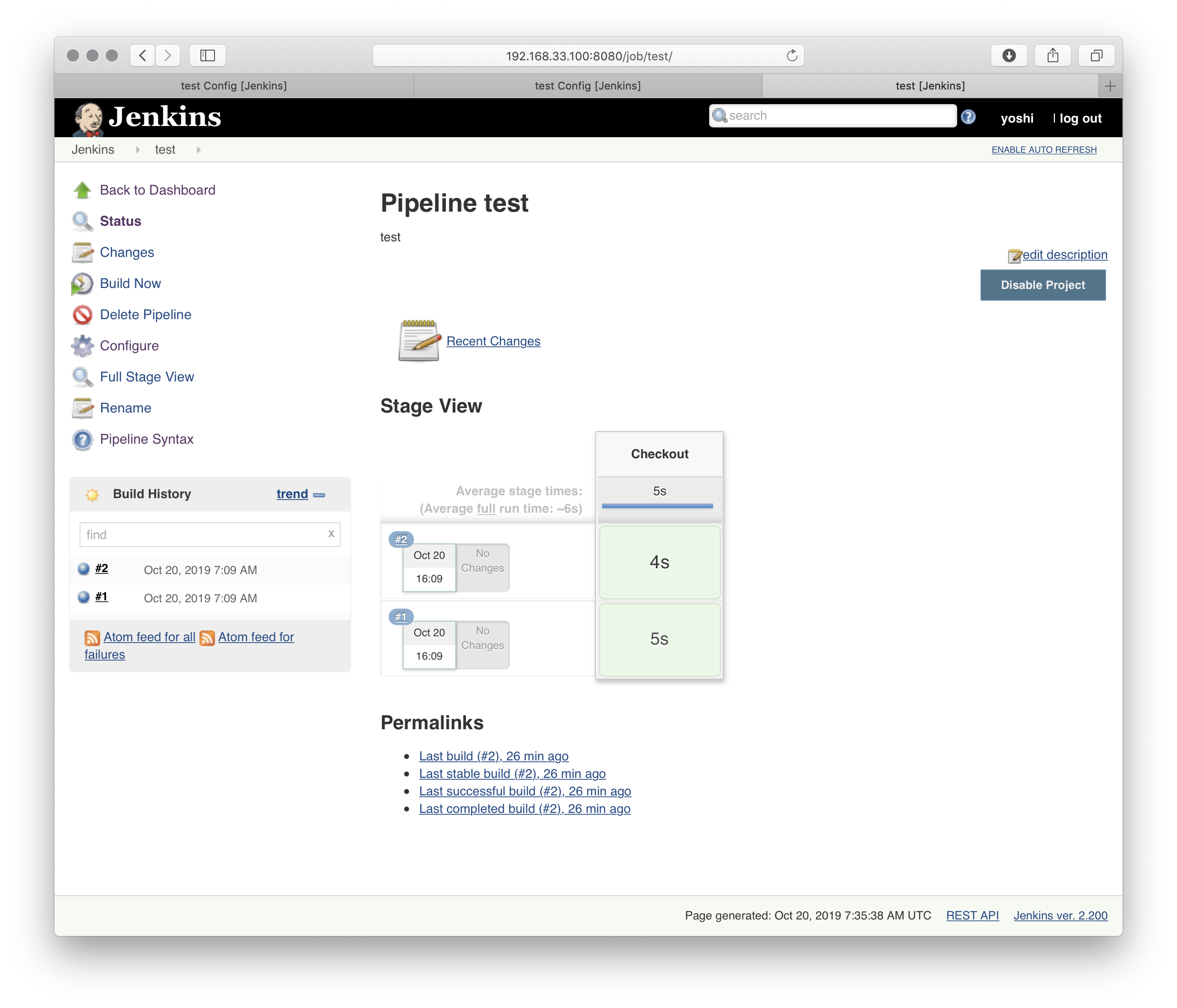Click the 5s Checkout stage cell for build #1
This screenshot has height=1008, width=1177.
(x=660, y=640)
